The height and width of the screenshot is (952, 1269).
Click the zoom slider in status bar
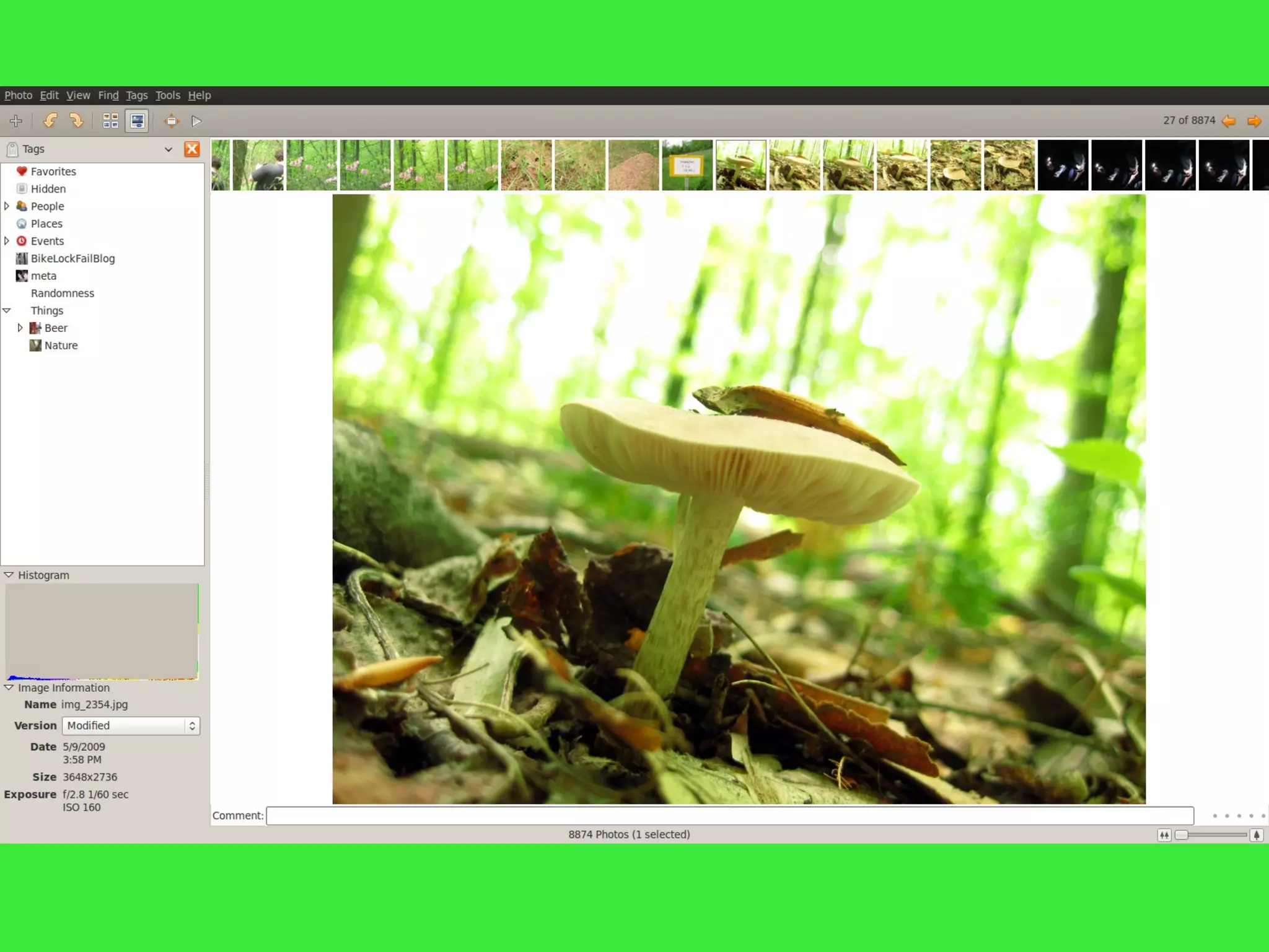1211,835
